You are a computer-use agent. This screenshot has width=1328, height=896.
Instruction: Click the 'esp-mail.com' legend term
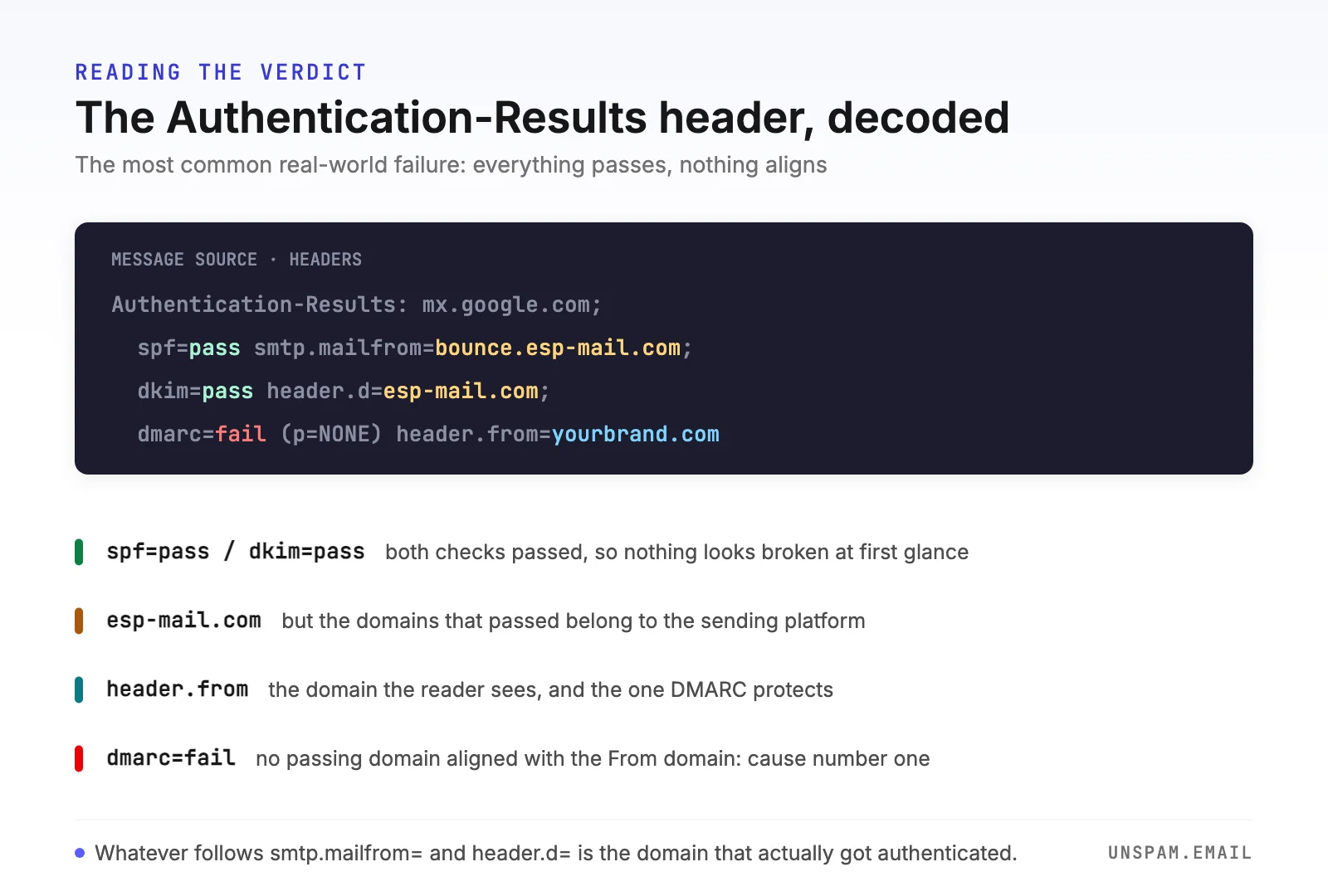click(183, 621)
